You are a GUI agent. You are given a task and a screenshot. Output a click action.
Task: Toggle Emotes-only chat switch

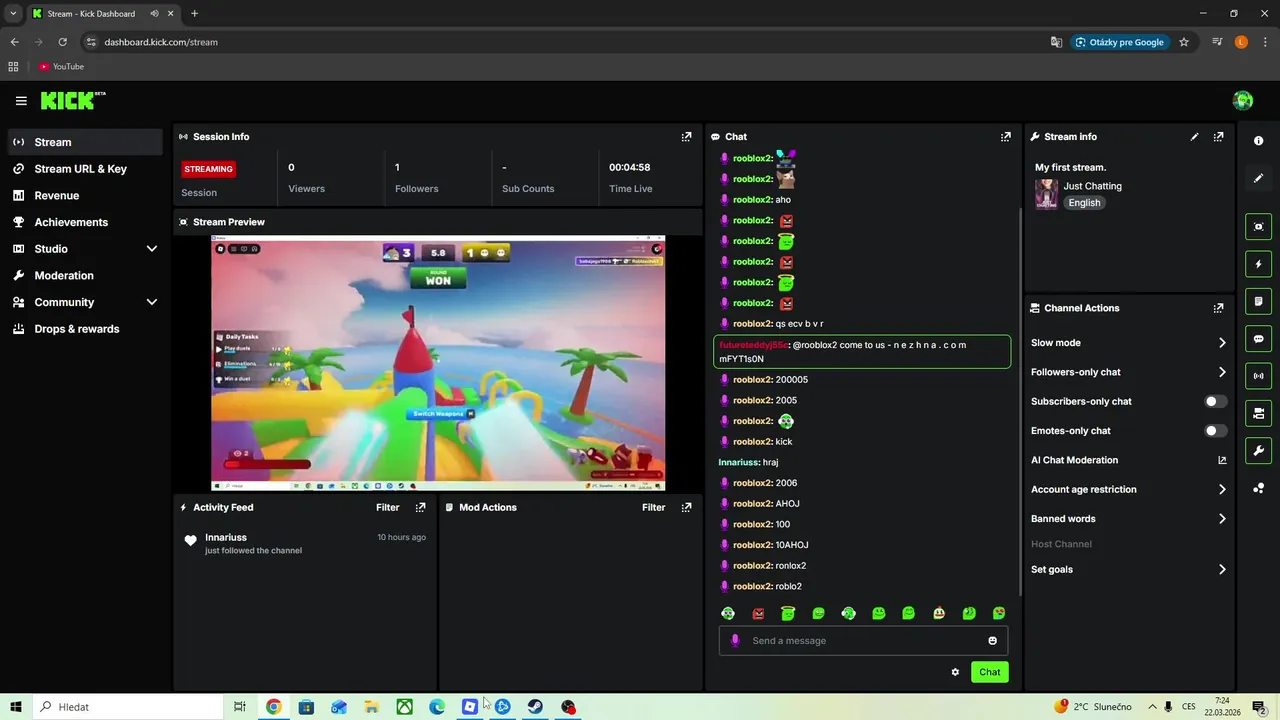(1215, 431)
